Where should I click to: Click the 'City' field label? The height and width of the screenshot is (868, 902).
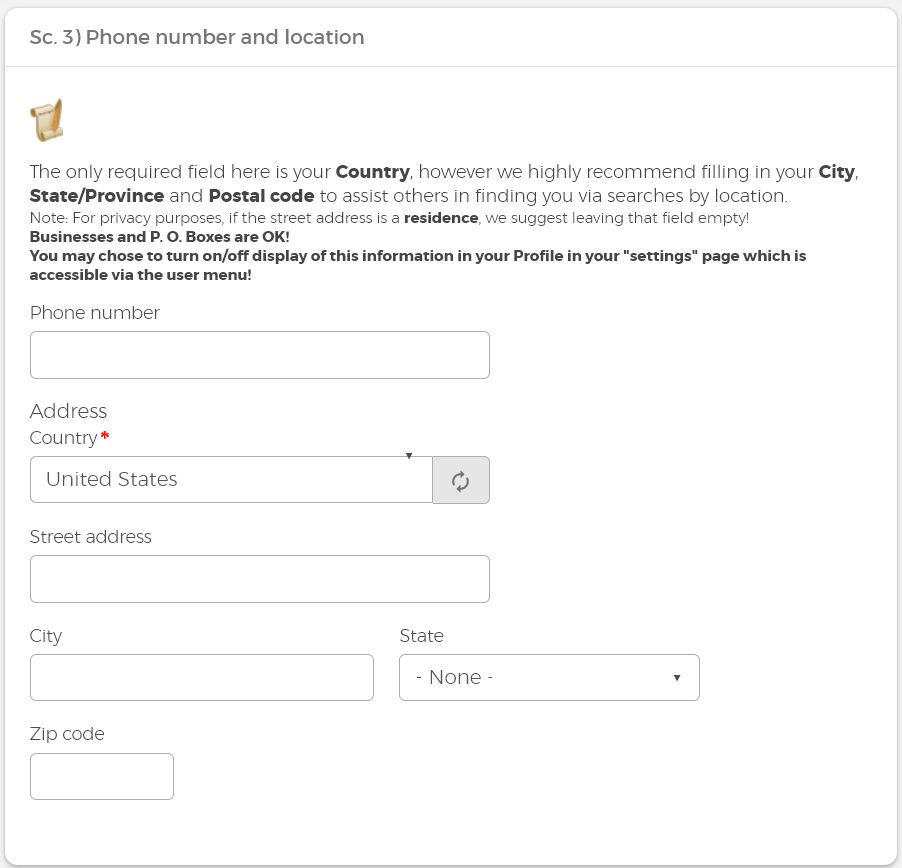click(x=45, y=636)
